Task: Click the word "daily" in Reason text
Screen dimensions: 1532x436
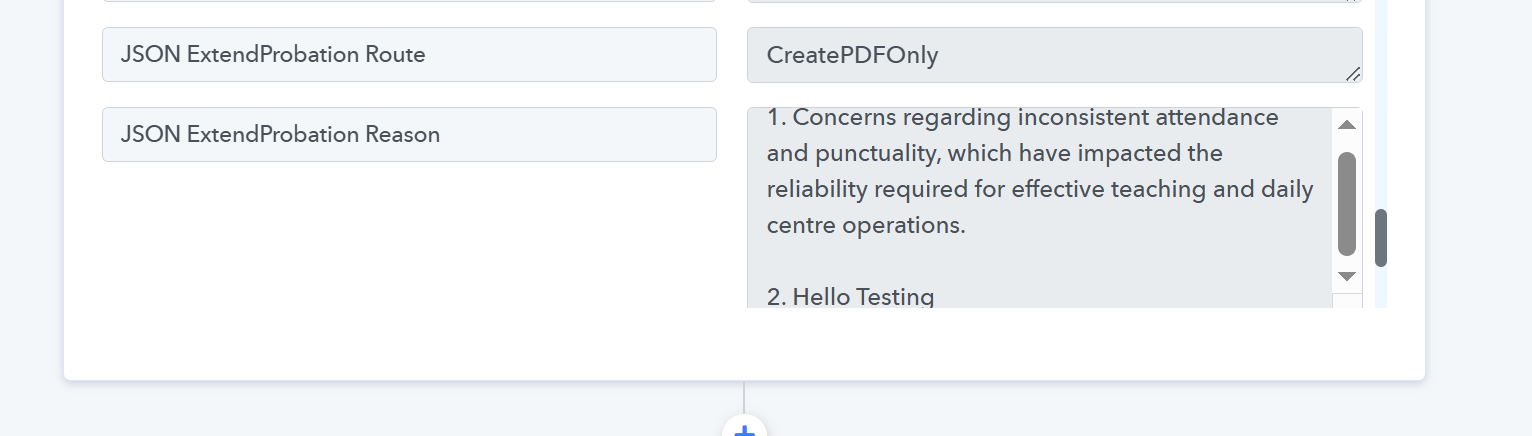Action: pos(1285,189)
